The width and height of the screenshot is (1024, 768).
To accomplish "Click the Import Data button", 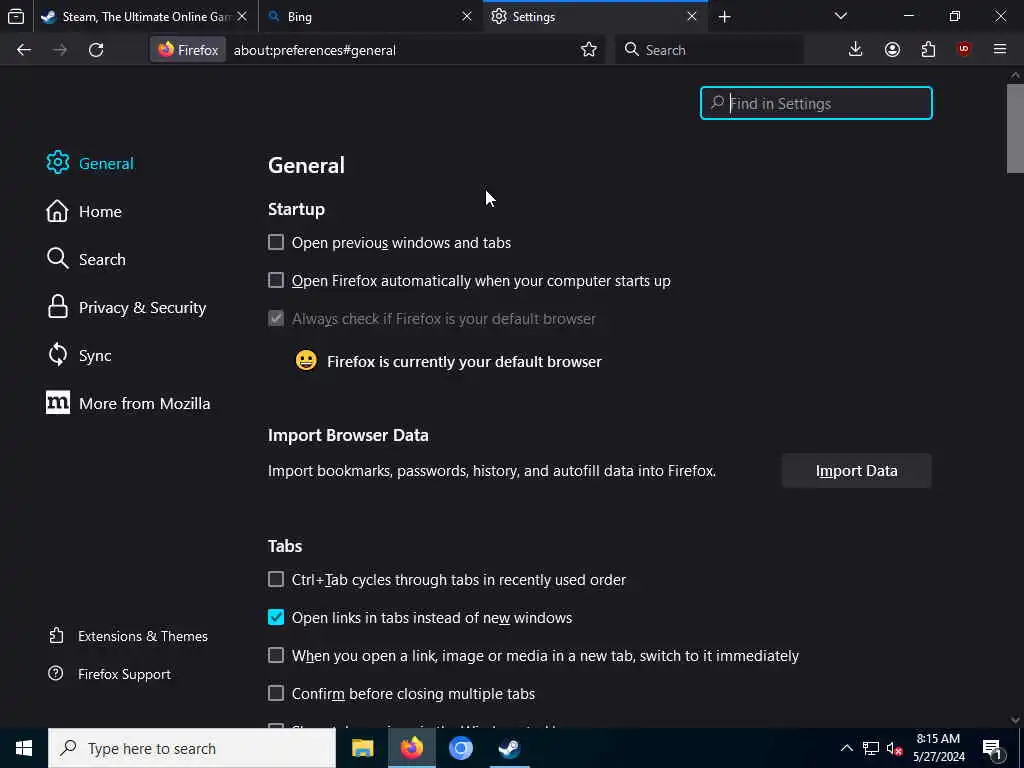I will tap(856, 471).
